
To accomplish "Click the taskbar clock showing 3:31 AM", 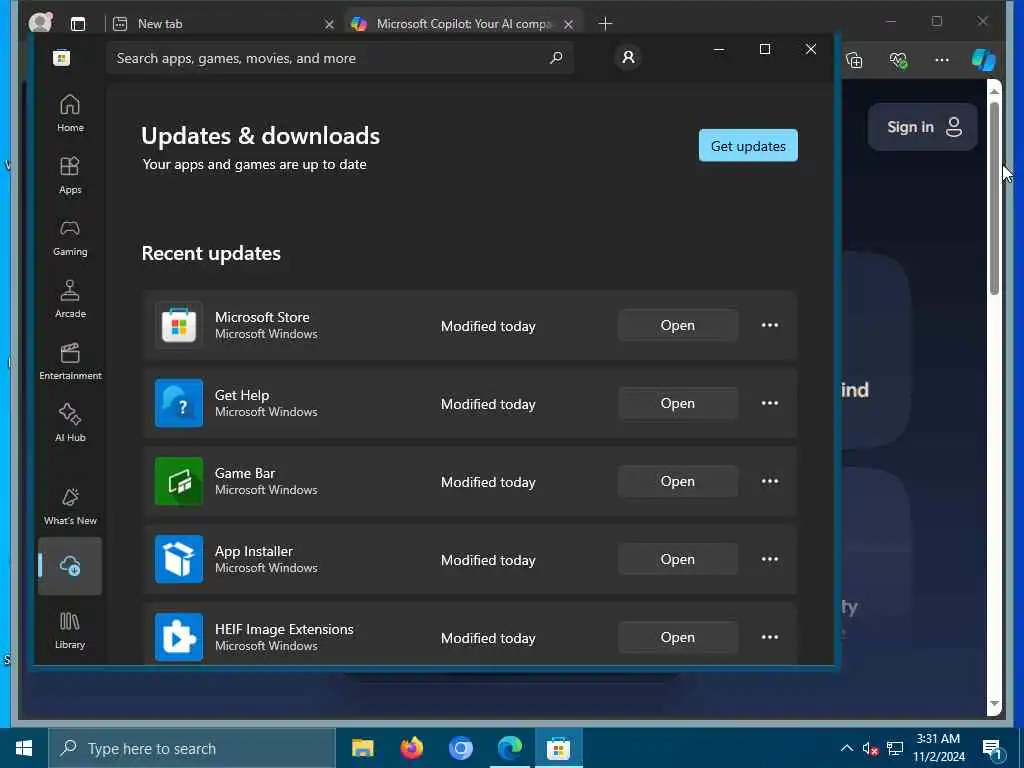I will [x=938, y=748].
